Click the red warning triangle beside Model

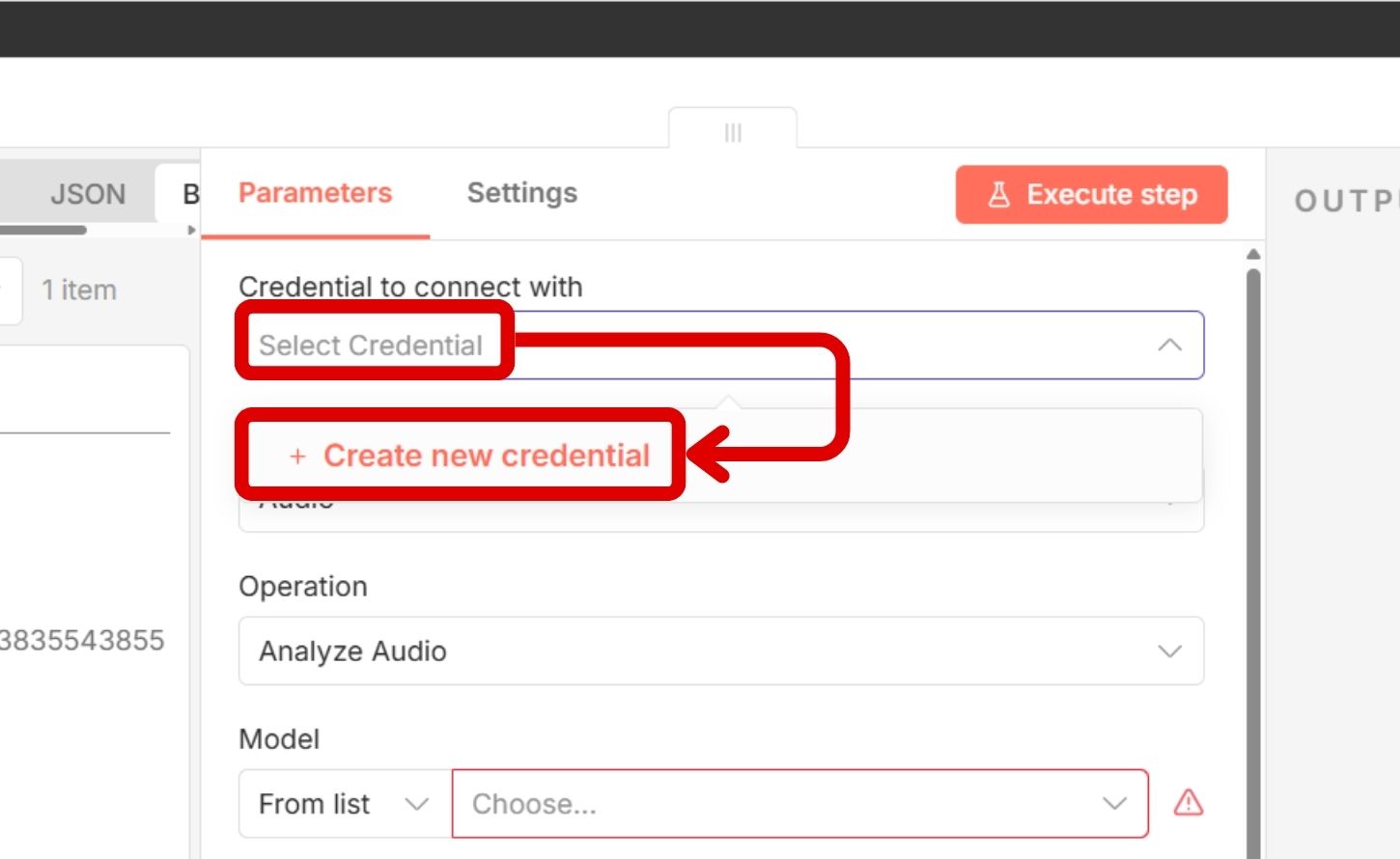[x=1188, y=803]
